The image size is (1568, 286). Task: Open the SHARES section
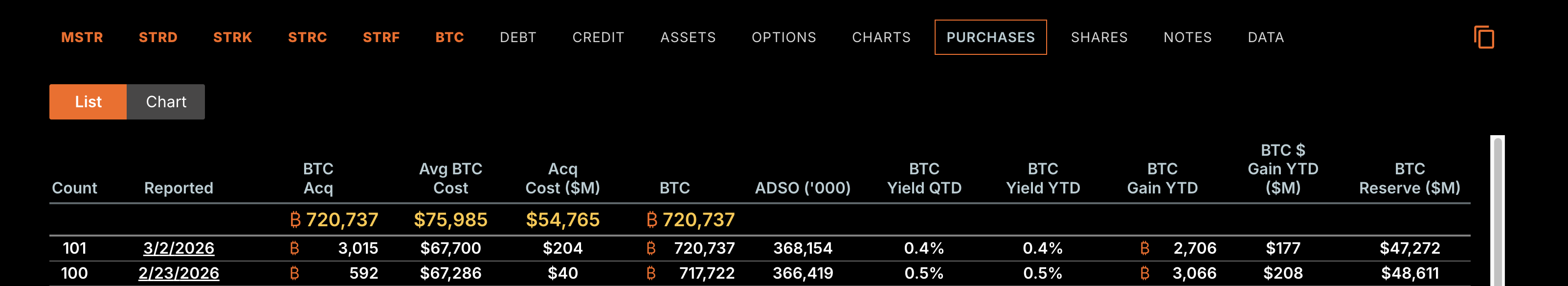(x=1099, y=37)
